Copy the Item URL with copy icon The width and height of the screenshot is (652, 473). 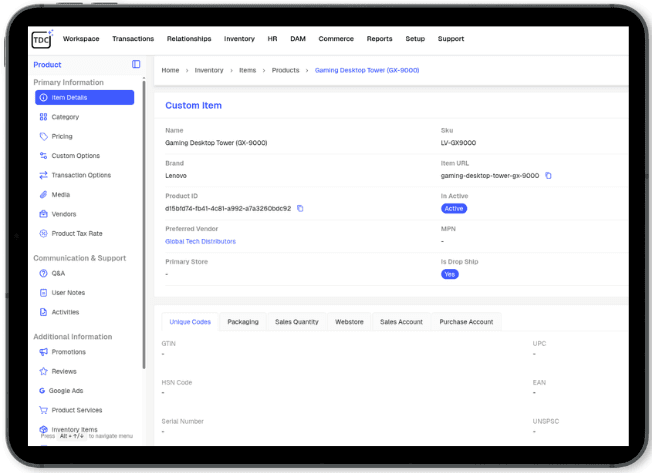[x=548, y=175]
